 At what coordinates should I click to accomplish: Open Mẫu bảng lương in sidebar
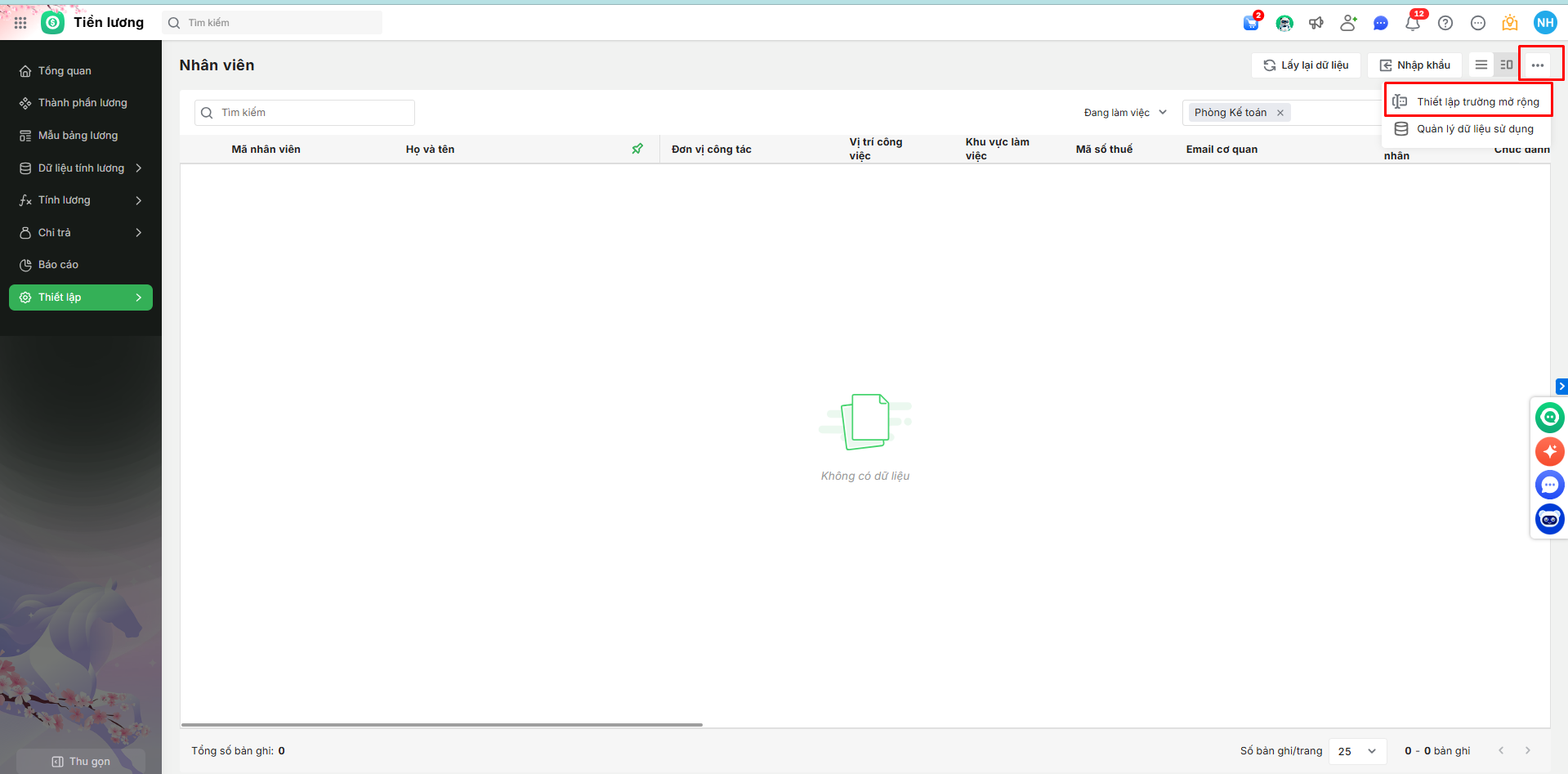[81, 136]
